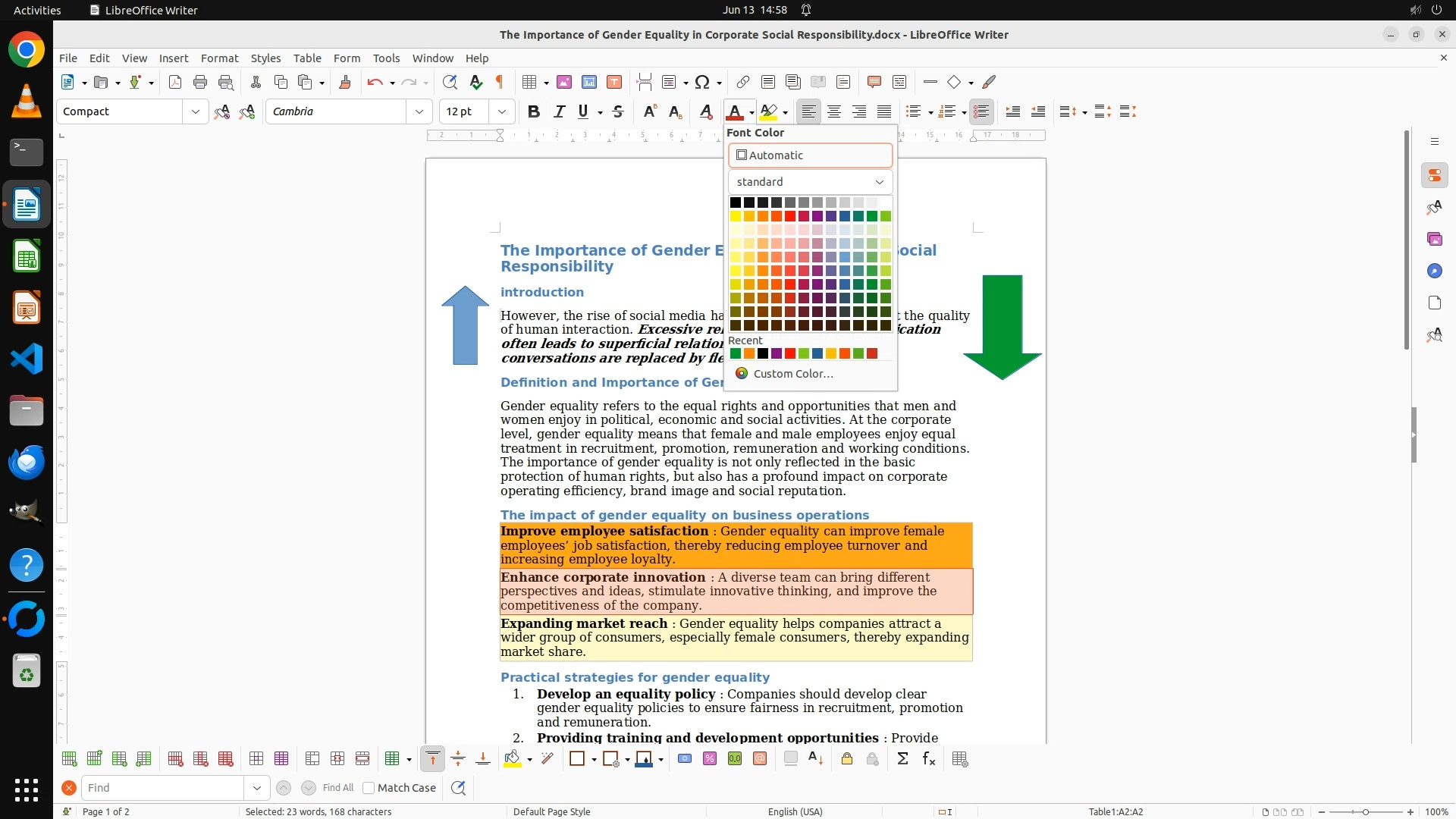Click the Export as PDF icon

coord(175,82)
